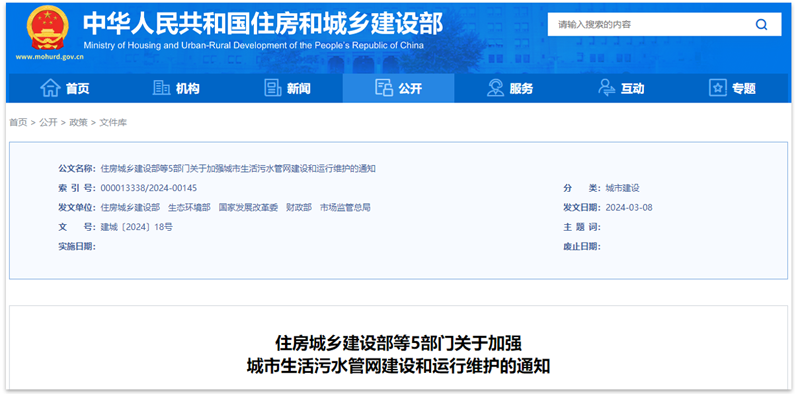Open the 新闻 navigation tab
Image resolution: width=800 pixels, height=394 pixels.
coord(287,88)
